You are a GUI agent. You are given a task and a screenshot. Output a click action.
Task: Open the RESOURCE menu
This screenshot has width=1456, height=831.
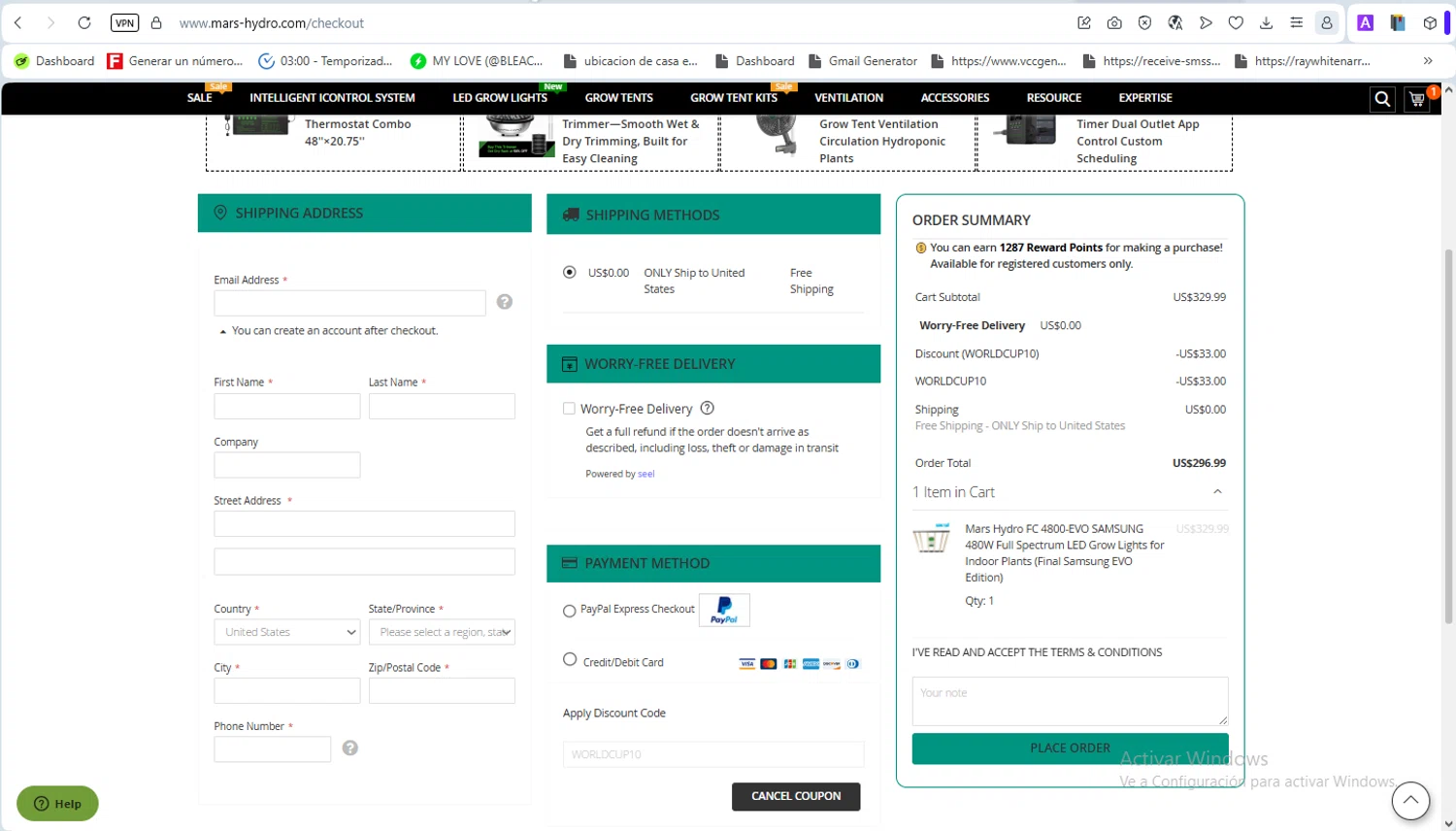click(x=1054, y=98)
